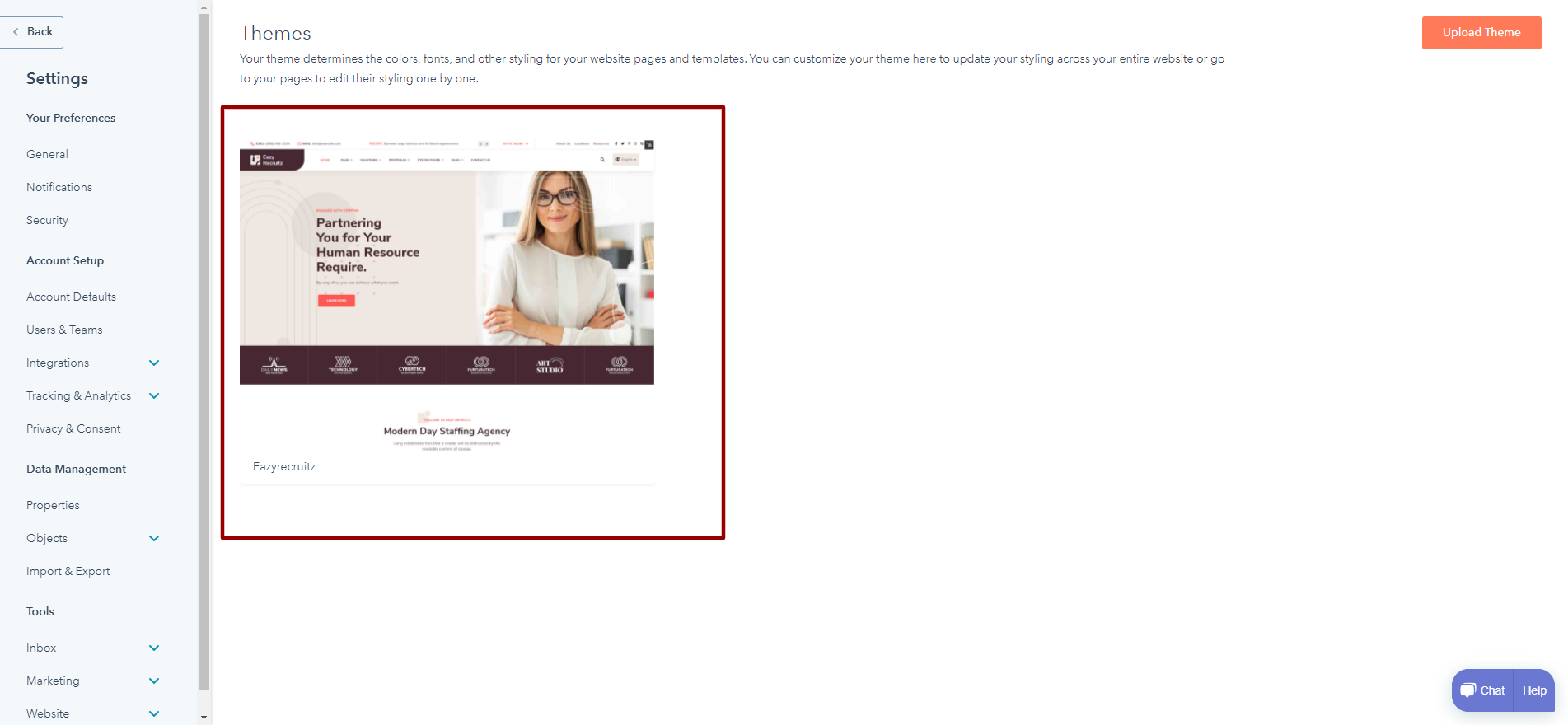Expand the Marketing submenu chevron

point(154,681)
